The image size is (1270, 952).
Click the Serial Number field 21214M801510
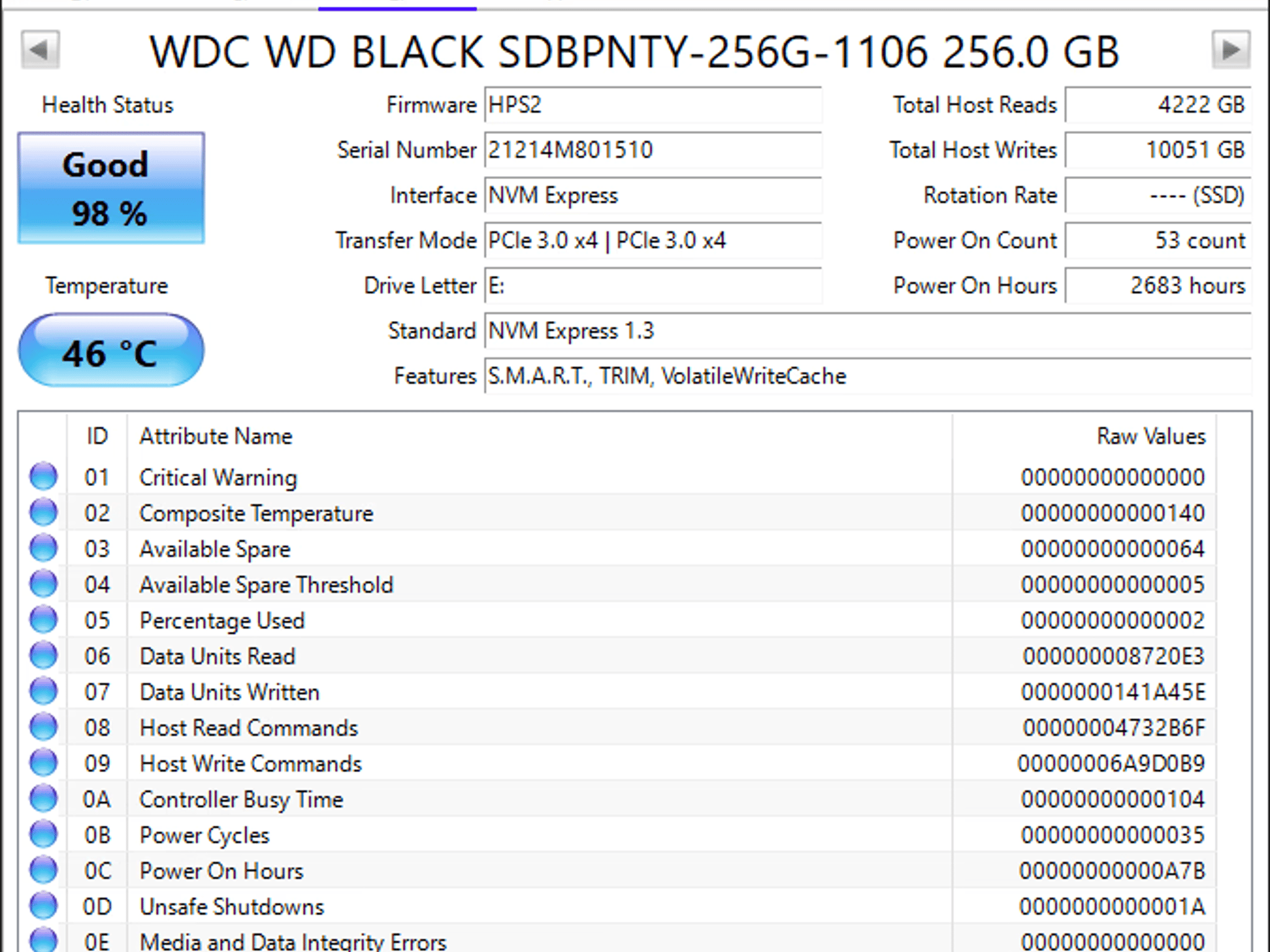(653, 150)
